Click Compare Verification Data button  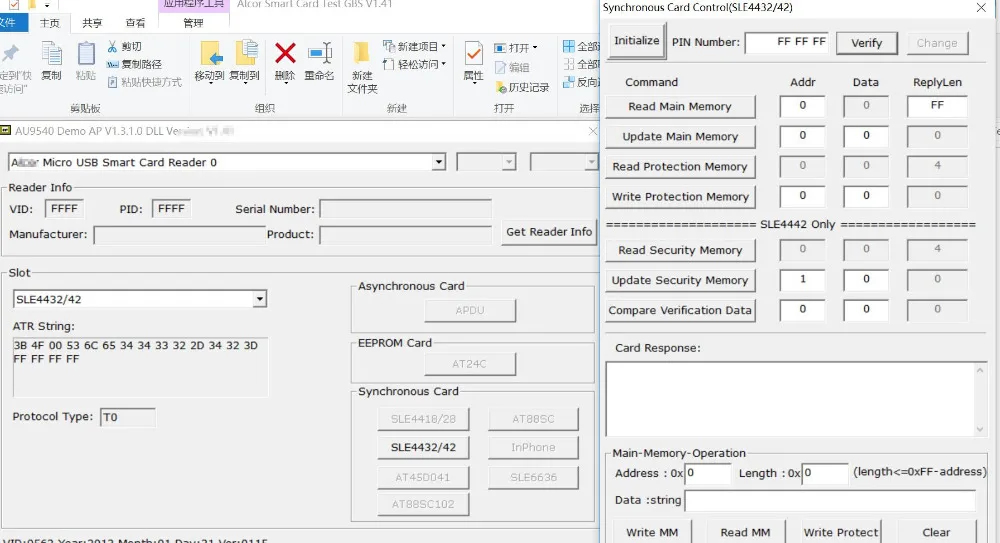click(680, 310)
